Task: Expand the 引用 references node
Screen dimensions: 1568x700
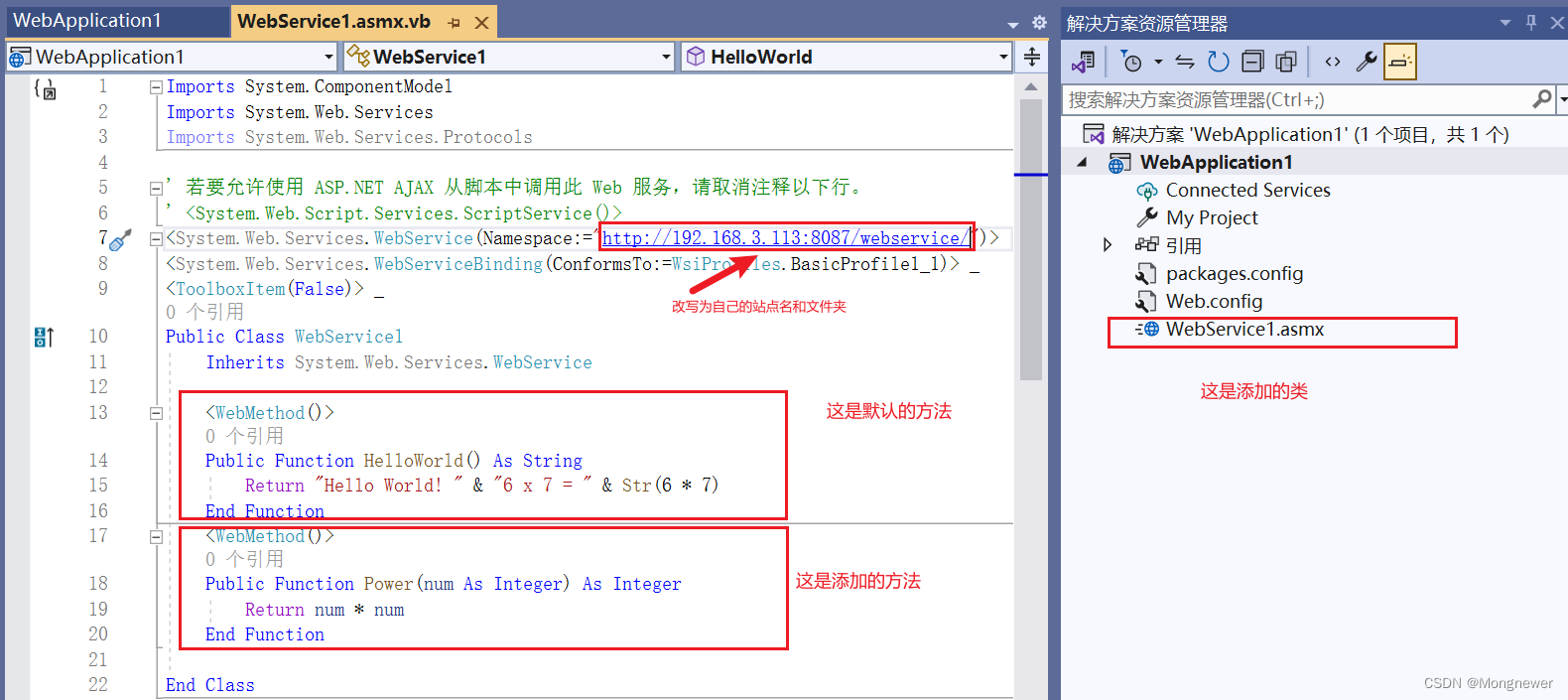Action: coord(1108,245)
